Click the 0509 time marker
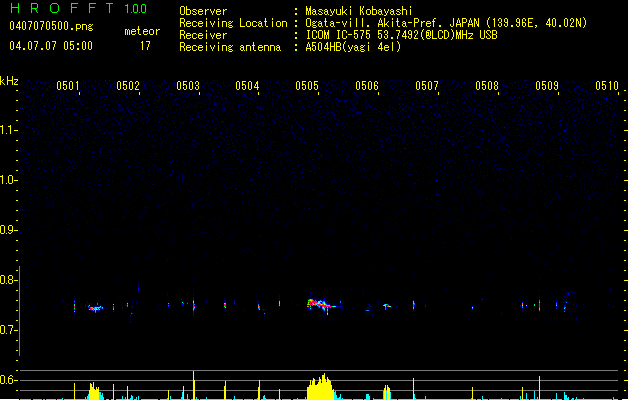 tap(547, 86)
